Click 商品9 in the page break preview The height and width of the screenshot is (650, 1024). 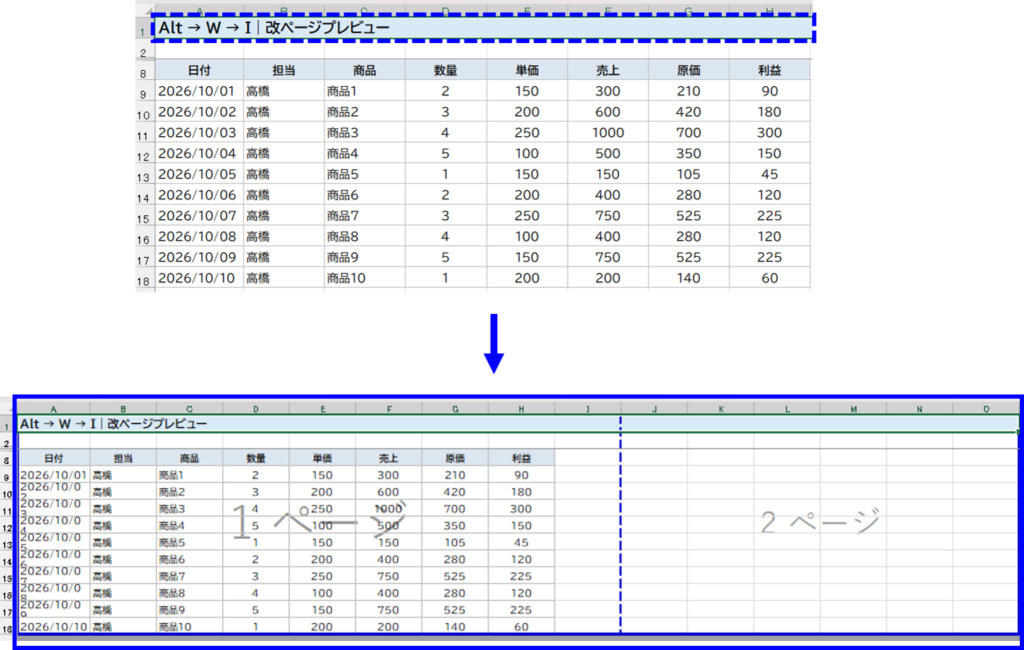click(x=189, y=610)
